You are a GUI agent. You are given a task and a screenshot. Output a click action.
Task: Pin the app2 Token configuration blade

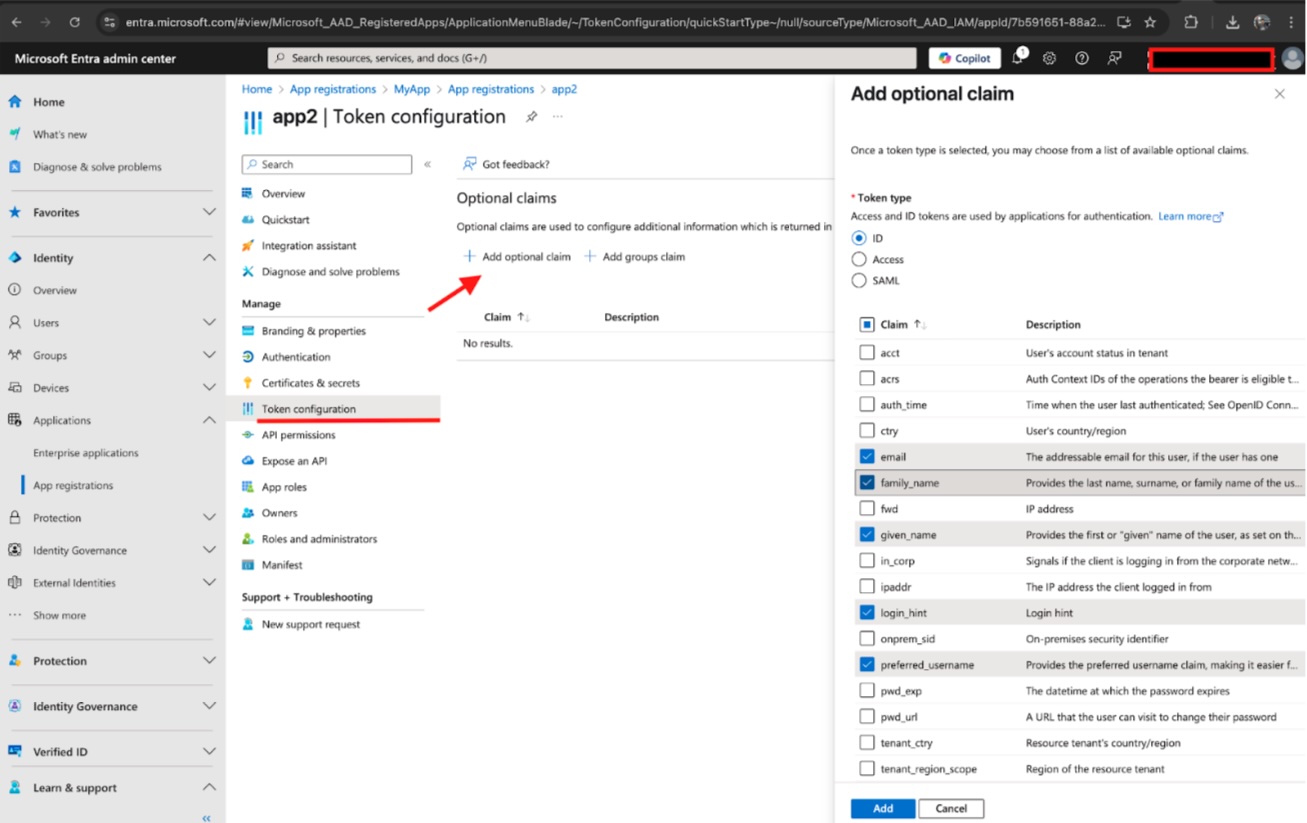coord(531,117)
